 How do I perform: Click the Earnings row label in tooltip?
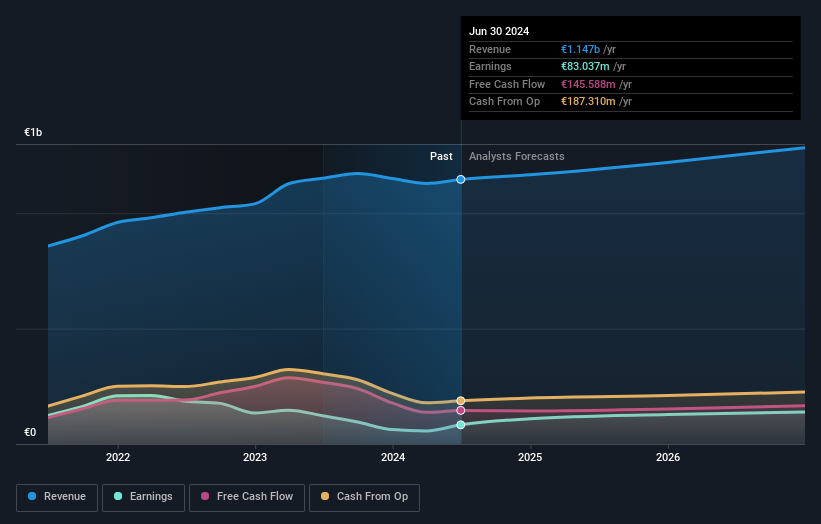(490, 66)
